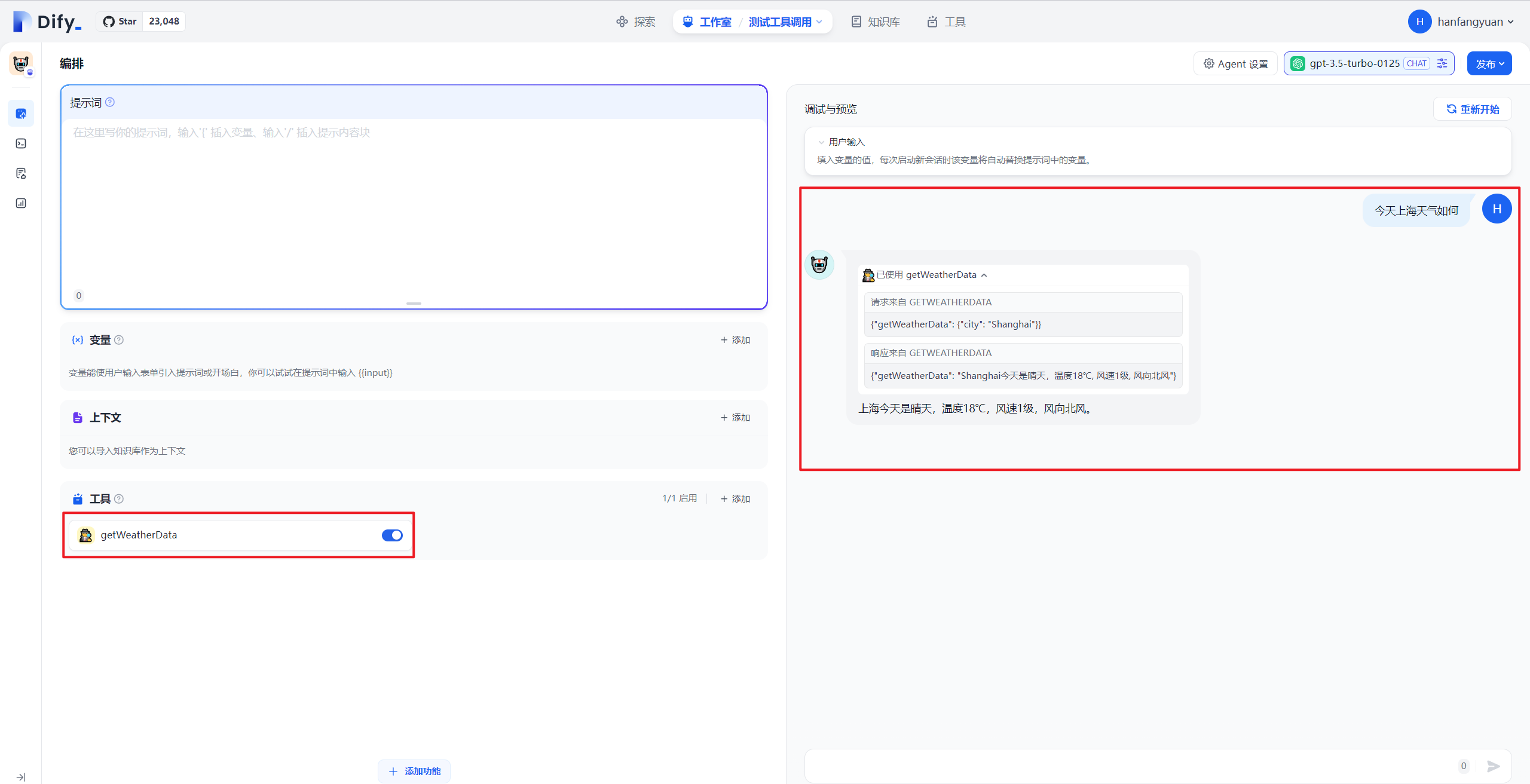Switch to the 工作室 (Studio) tab

[707, 22]
